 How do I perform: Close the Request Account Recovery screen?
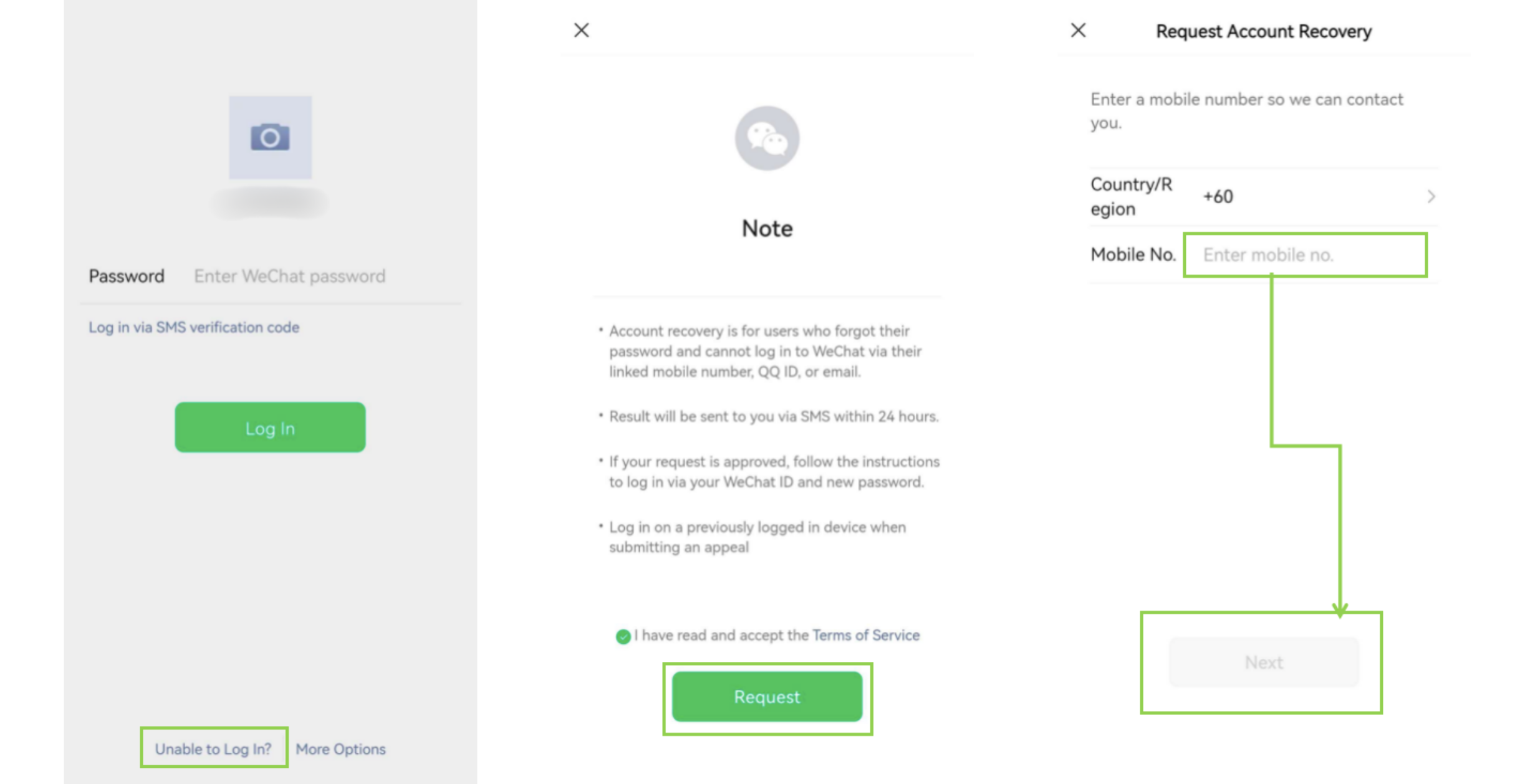click(x=1078, y=30)
